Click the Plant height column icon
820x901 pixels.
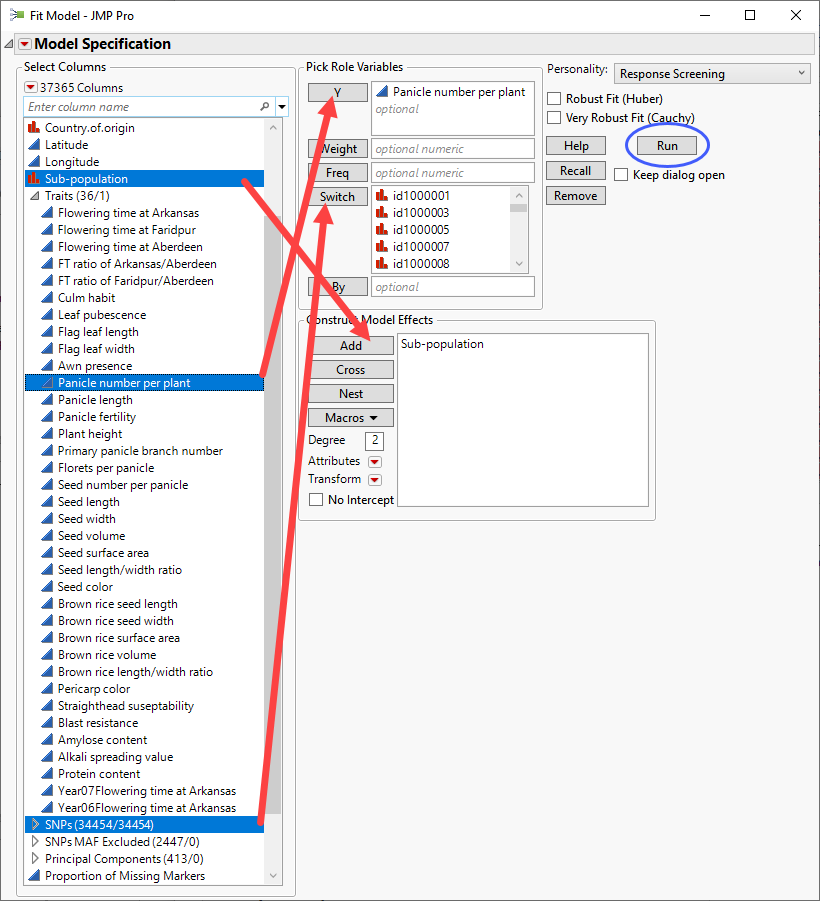(x=47, y=433)
